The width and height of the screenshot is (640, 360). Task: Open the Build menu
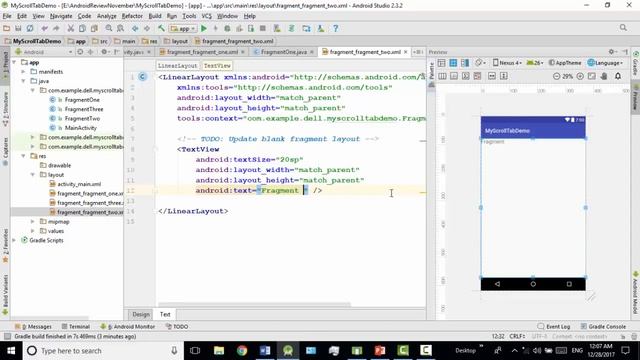(x=155, y=16)
